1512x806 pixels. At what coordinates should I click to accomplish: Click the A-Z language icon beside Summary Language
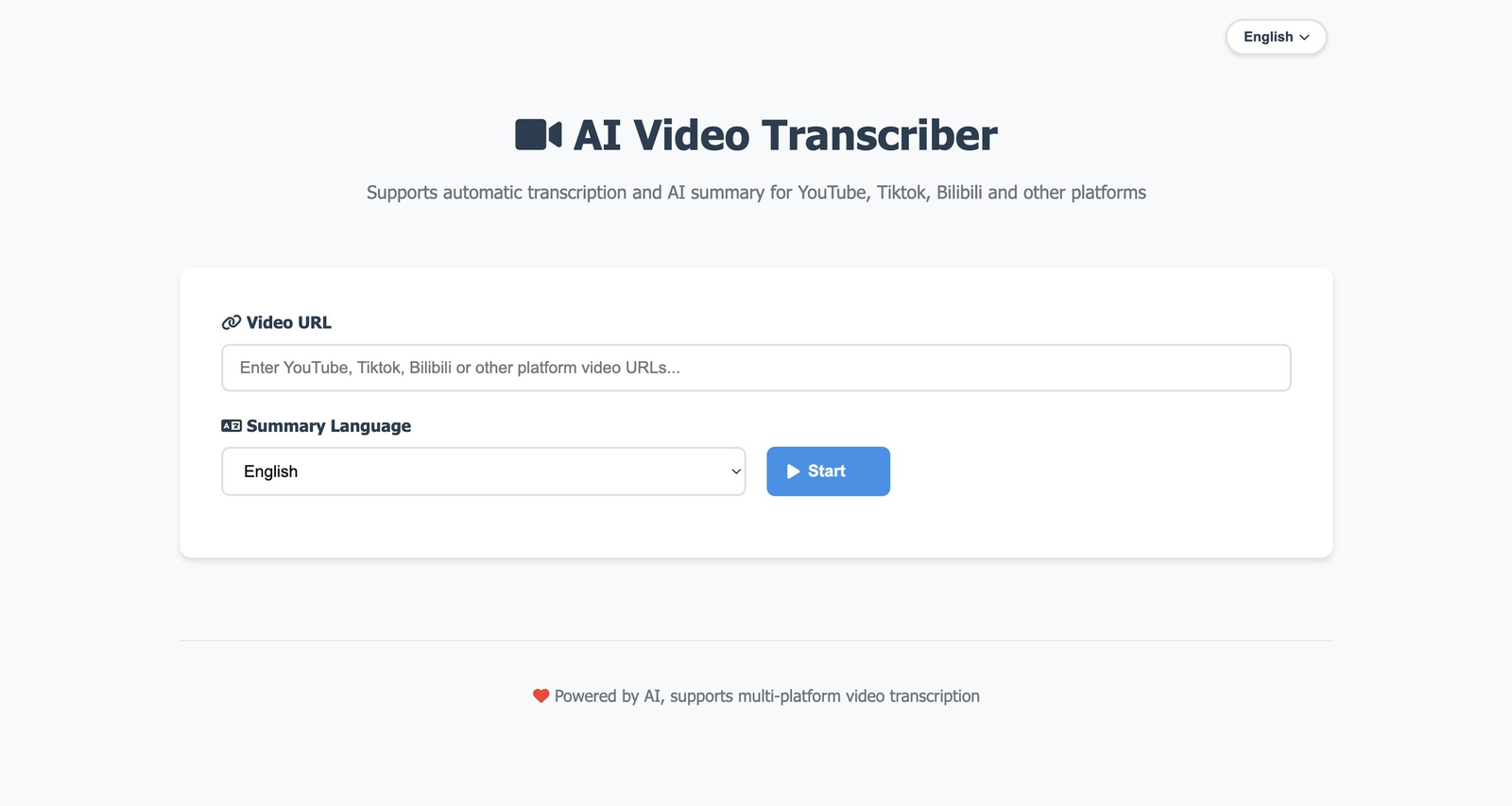pos(232,426)
